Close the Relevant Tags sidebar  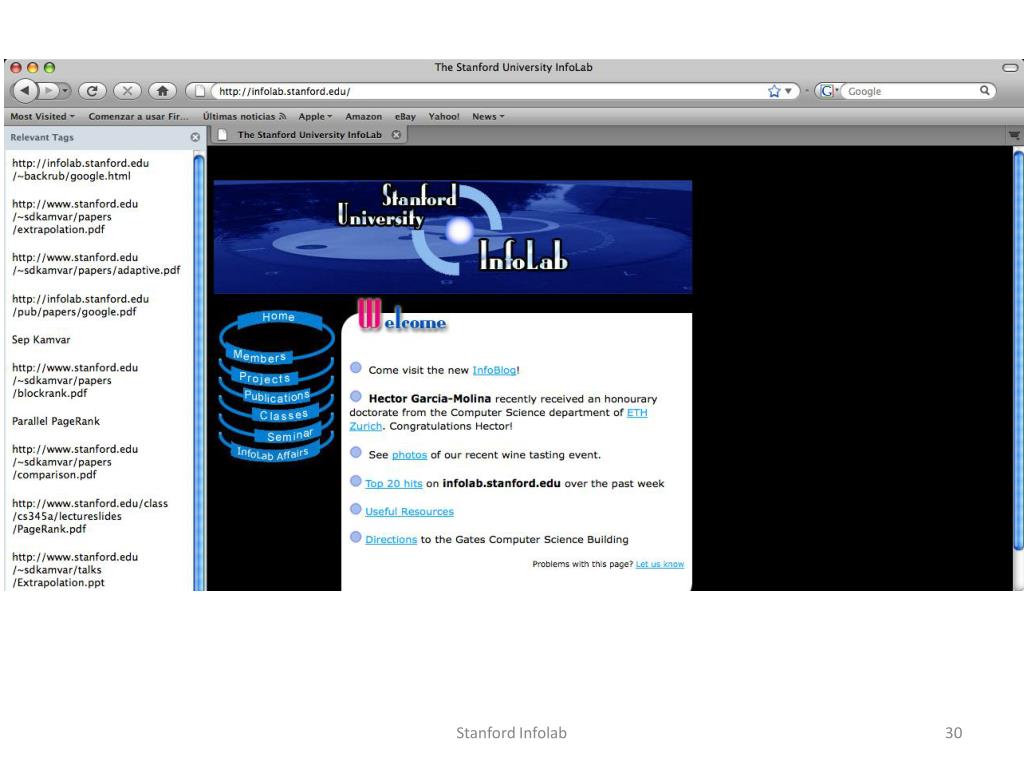195,137
